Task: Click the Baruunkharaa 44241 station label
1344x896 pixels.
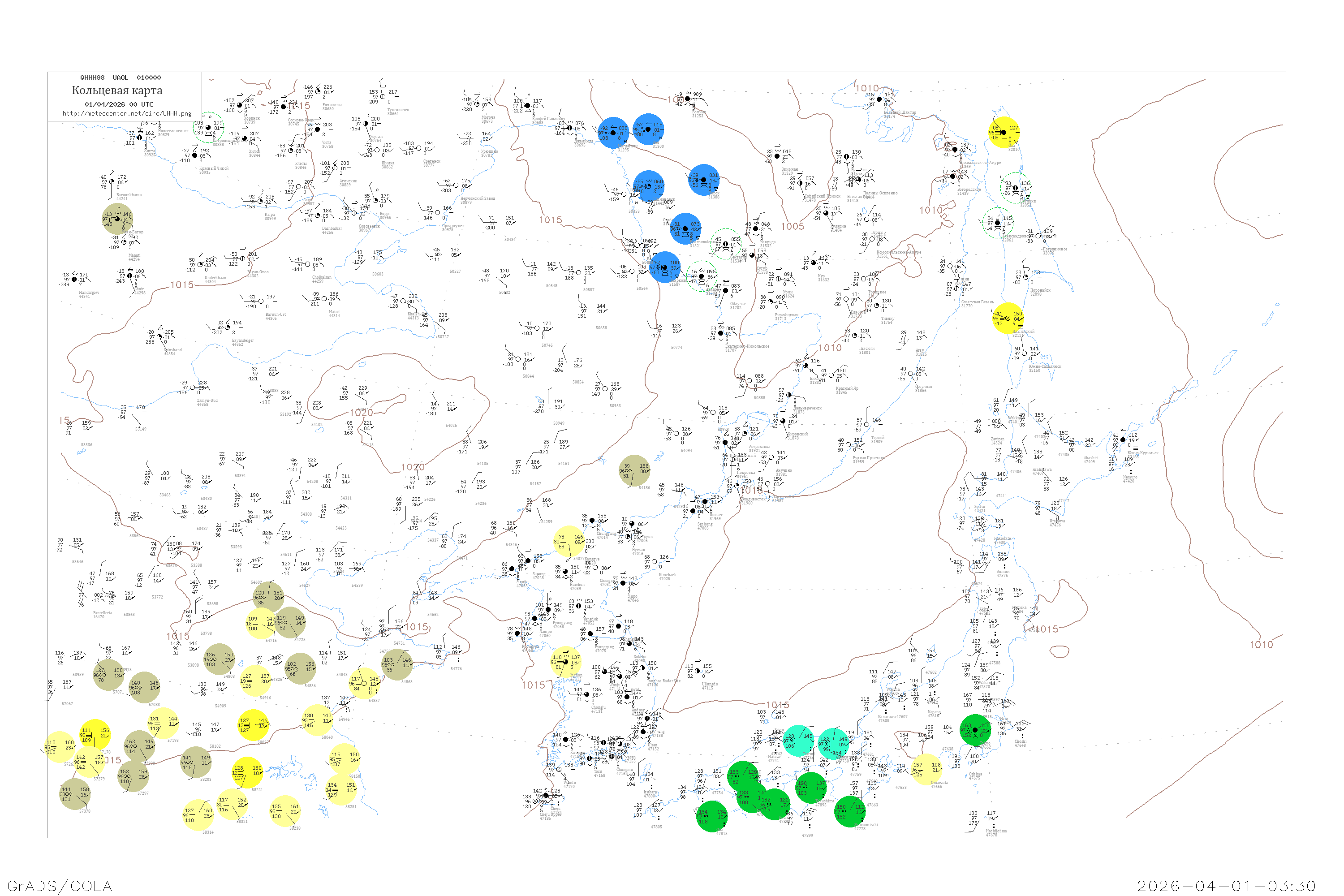Action: [129, 197]
